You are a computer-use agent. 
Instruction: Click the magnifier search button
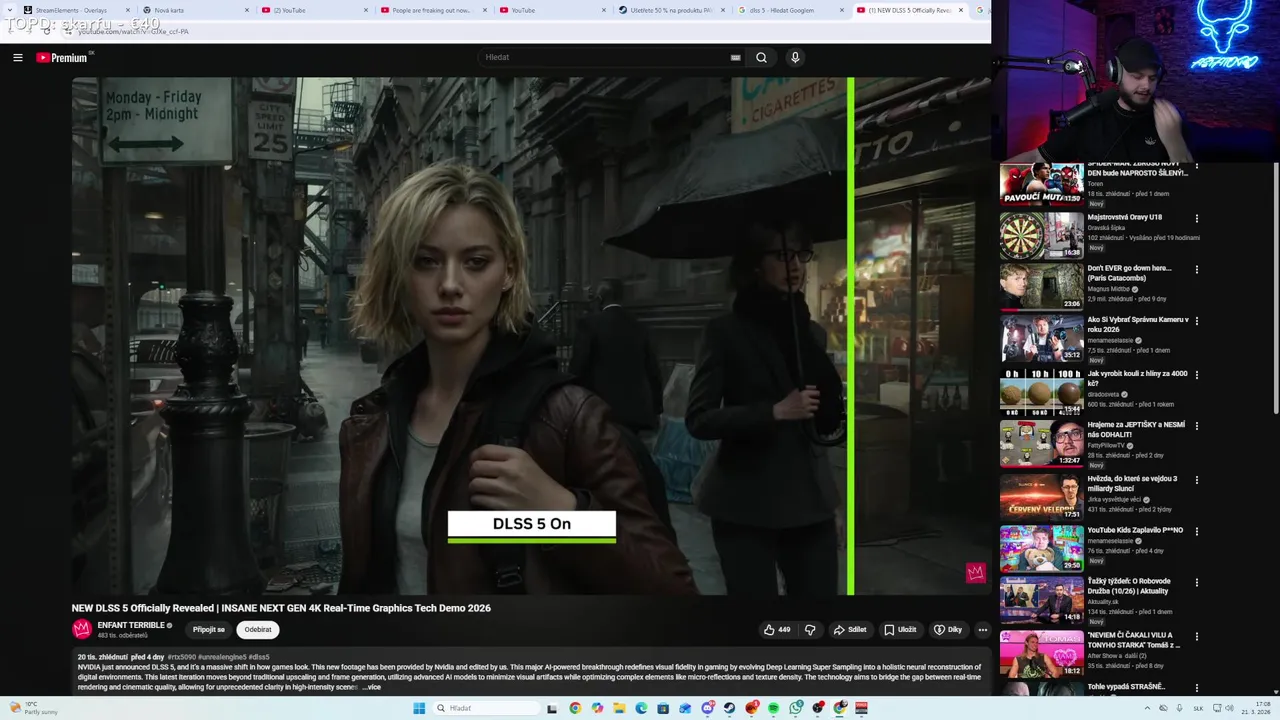[761, 58]
